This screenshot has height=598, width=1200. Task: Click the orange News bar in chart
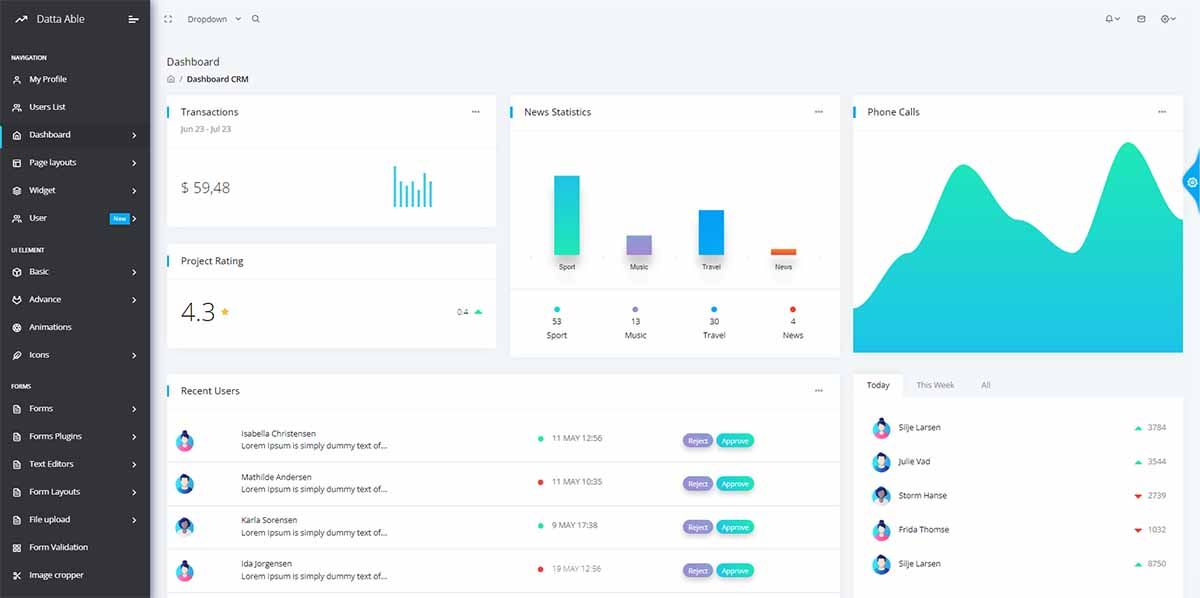pyautogui.click(x=784, y=252)
